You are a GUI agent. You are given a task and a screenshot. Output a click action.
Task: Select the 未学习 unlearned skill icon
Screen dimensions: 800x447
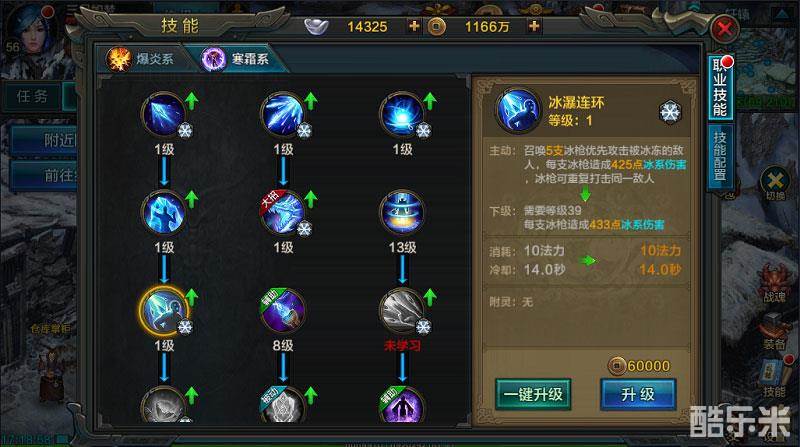pyautogui.click(x=402, y=310)
